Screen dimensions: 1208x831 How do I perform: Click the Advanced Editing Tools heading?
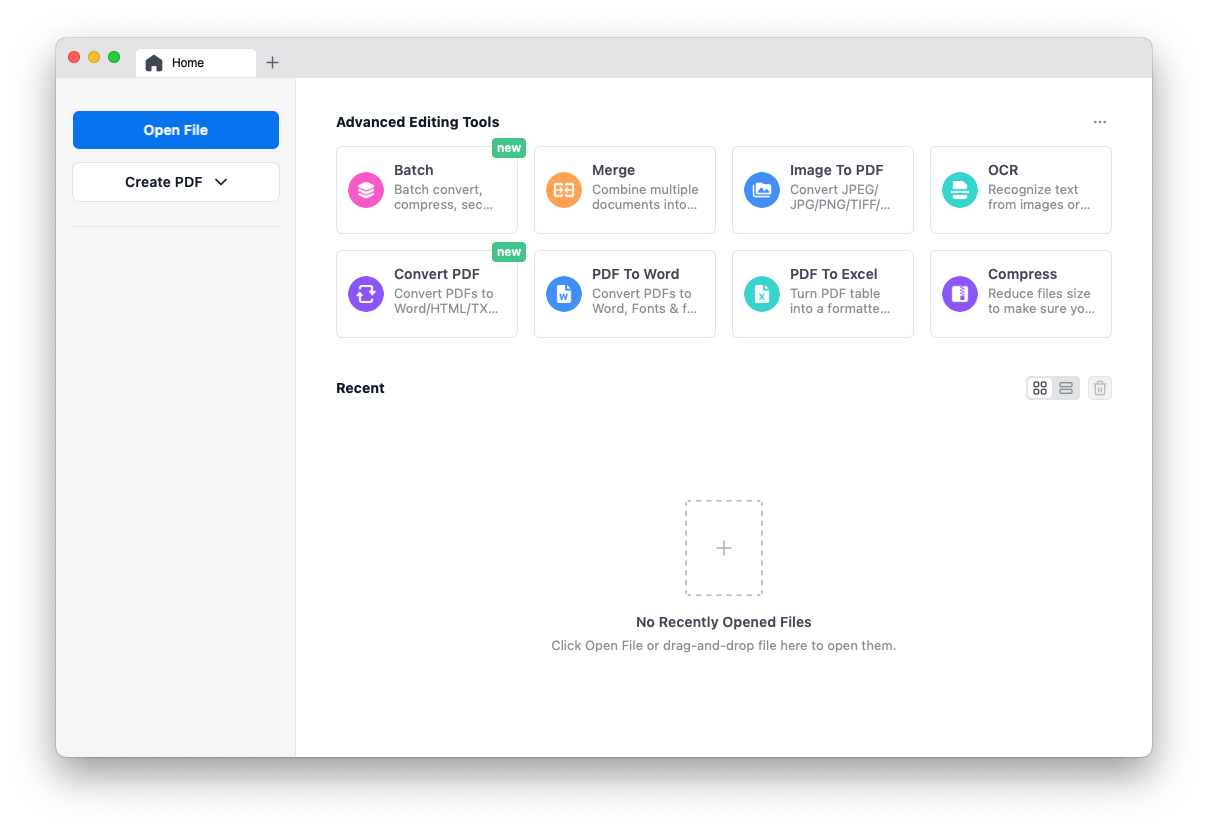(418, 122)
